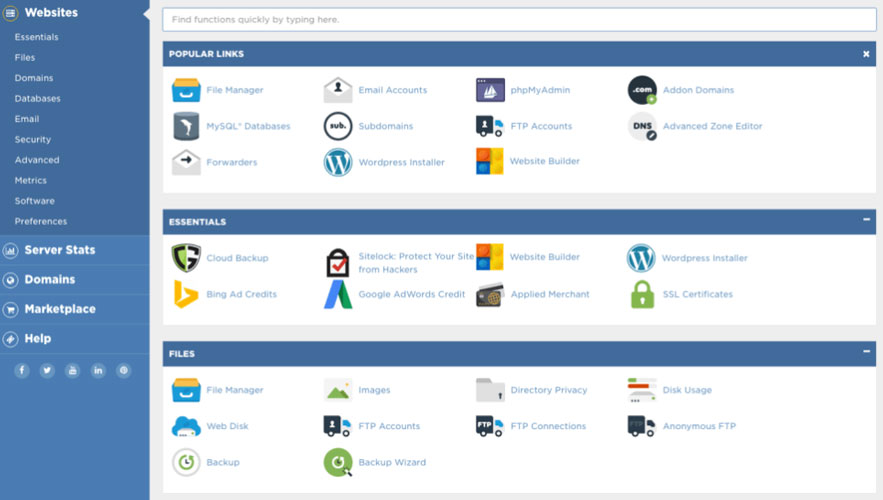Open the Facebook social icon in sidebar
The image size is (883, 500).
[x=22, y=370]
